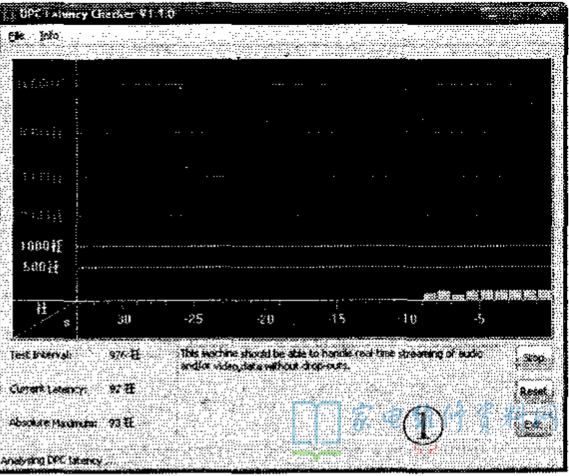Screen dimensions: 569x476
Task: Click the latency bars at graph's right
Action: pyautogui.click(x=488, y=295)
